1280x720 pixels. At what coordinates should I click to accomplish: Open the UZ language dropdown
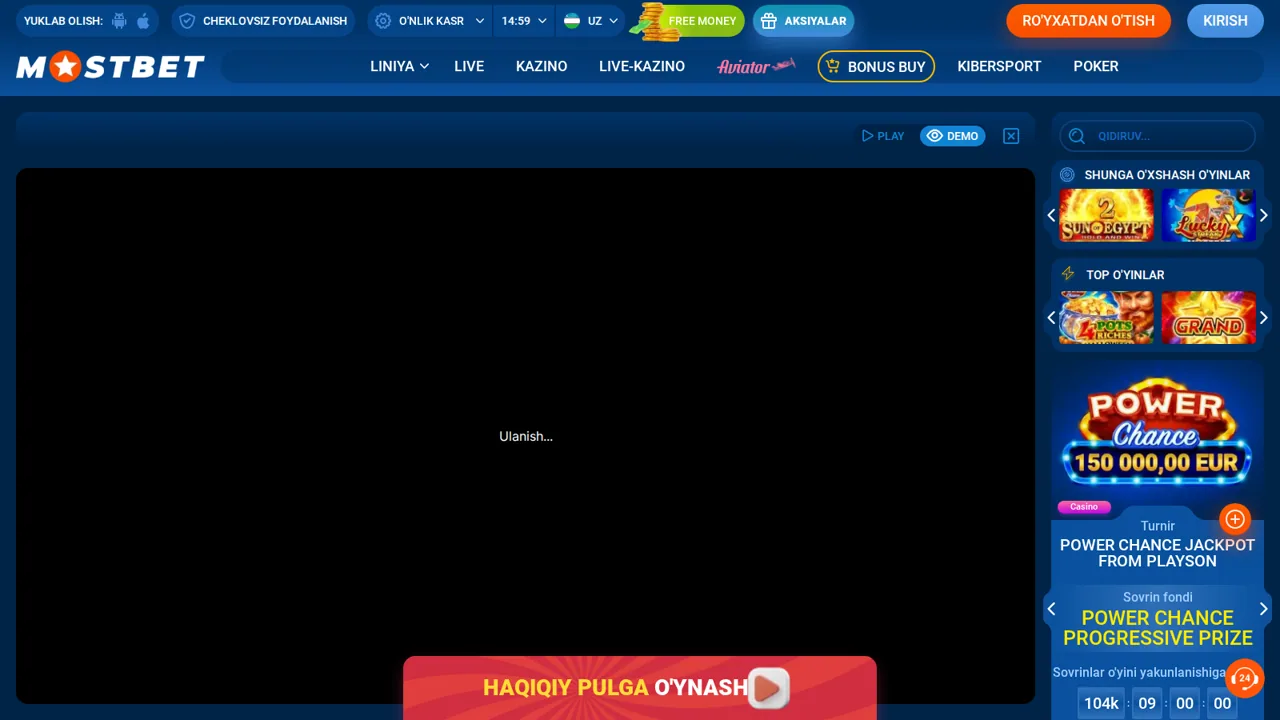[591, 21]
